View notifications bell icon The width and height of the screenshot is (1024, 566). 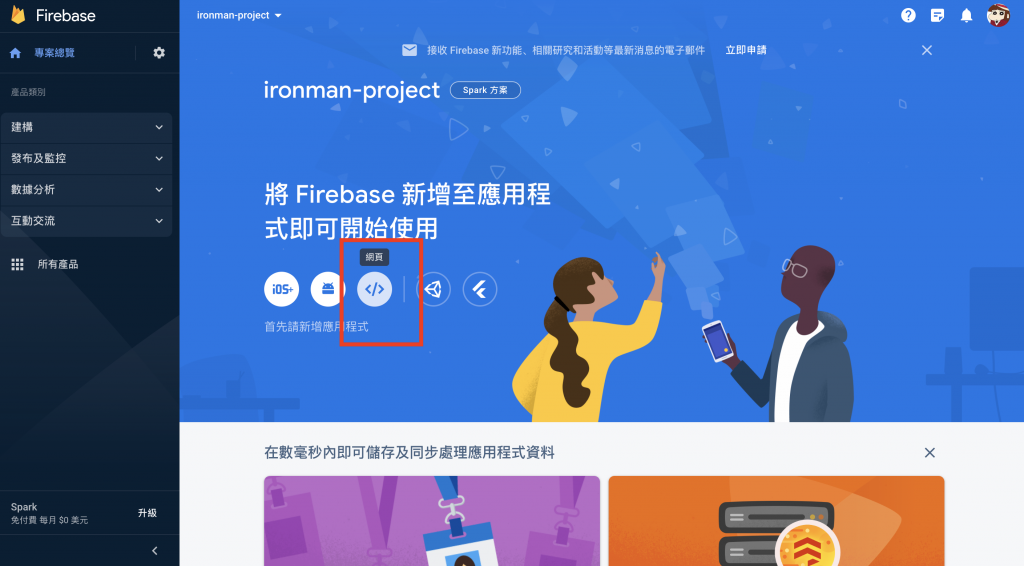[x=966, y=16]
